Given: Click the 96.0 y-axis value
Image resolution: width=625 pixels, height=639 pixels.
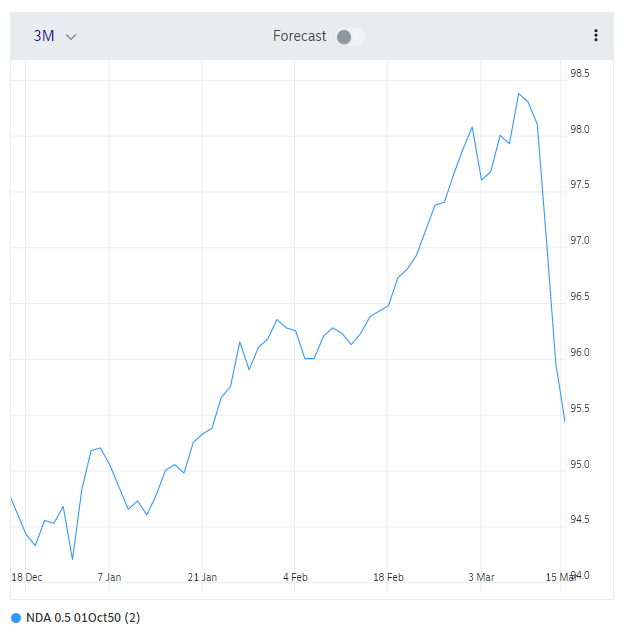Looking at the screenshot, I should 579,352.
